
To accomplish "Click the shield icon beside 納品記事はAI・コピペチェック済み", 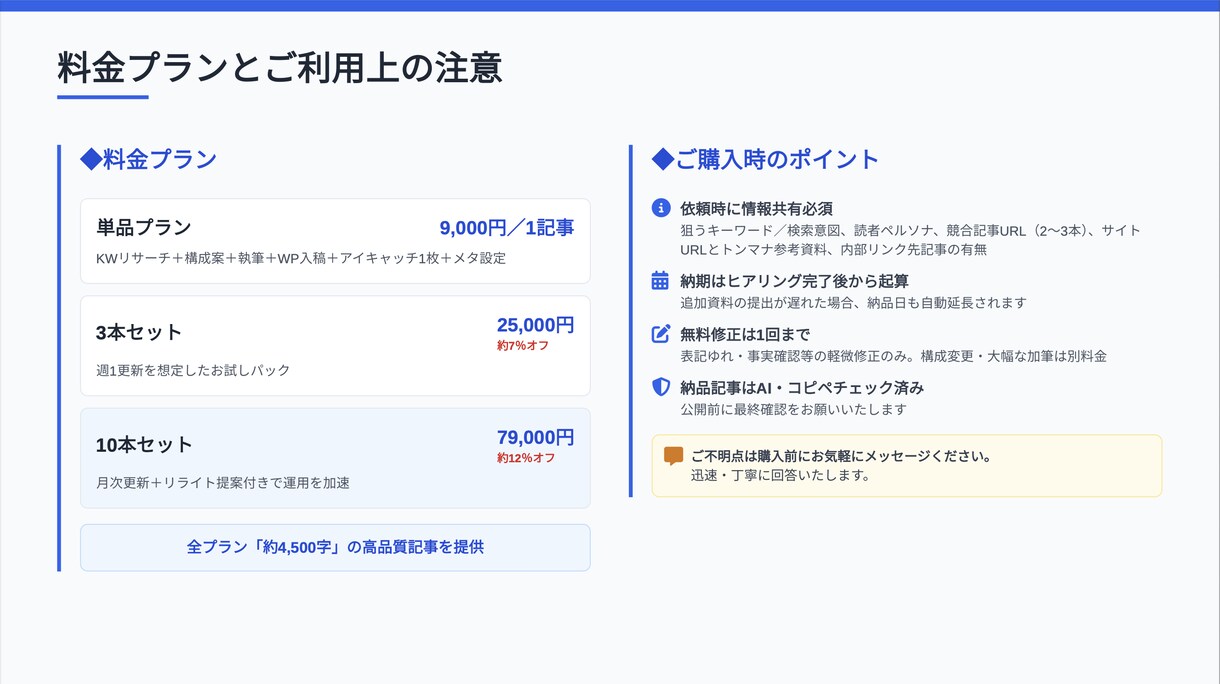I will coord(660,387).
